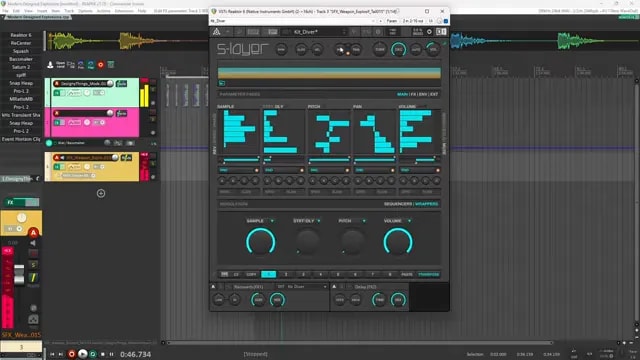Open the SAMPLE modulation dropdown arrow
Screen dimensions: 640x360
tap(272, 221)
